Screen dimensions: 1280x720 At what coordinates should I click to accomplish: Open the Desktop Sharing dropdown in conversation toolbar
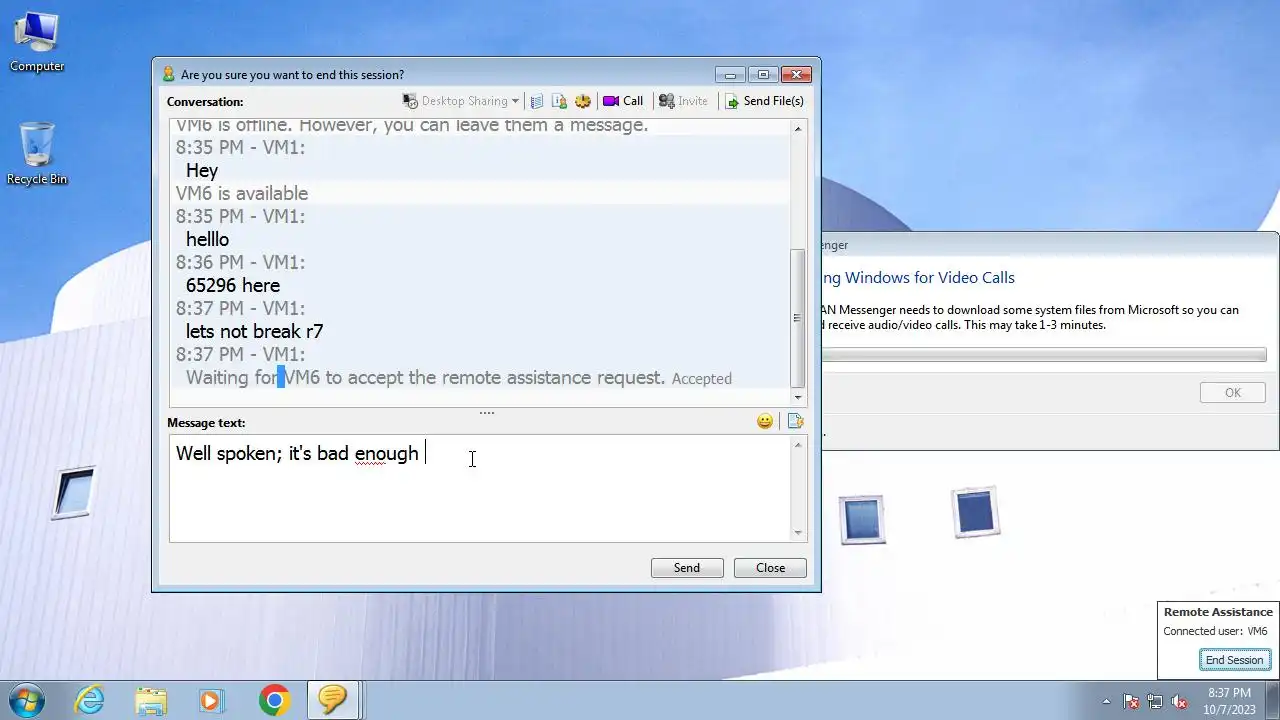tap(460, 101)
